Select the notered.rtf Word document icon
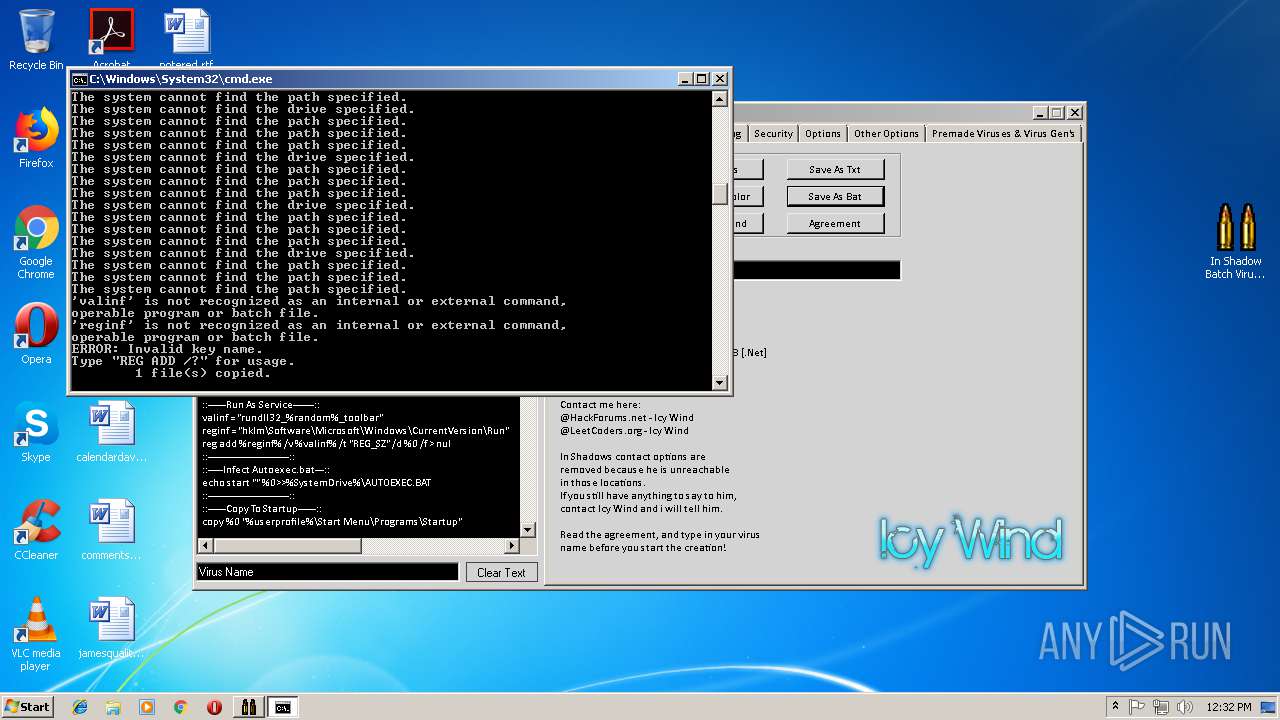The height and width of the screenshot is (720, 1280). tap(186, 36)
